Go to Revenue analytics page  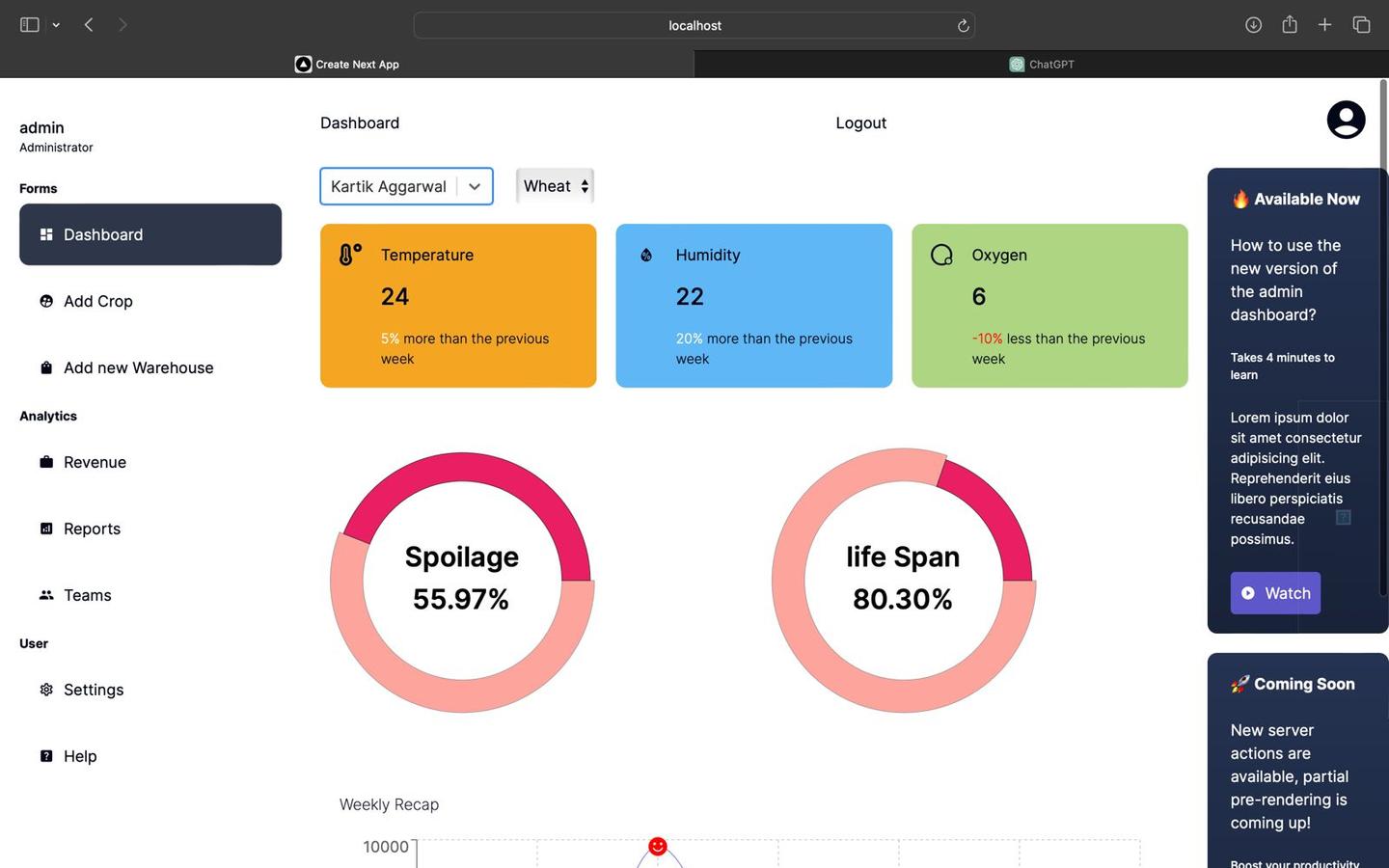coord(150,462)
